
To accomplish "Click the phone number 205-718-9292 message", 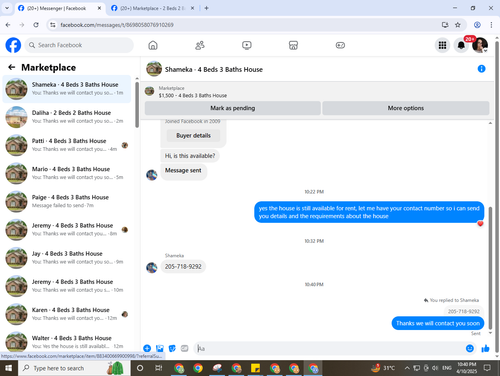I will click(x=183, y=266).
